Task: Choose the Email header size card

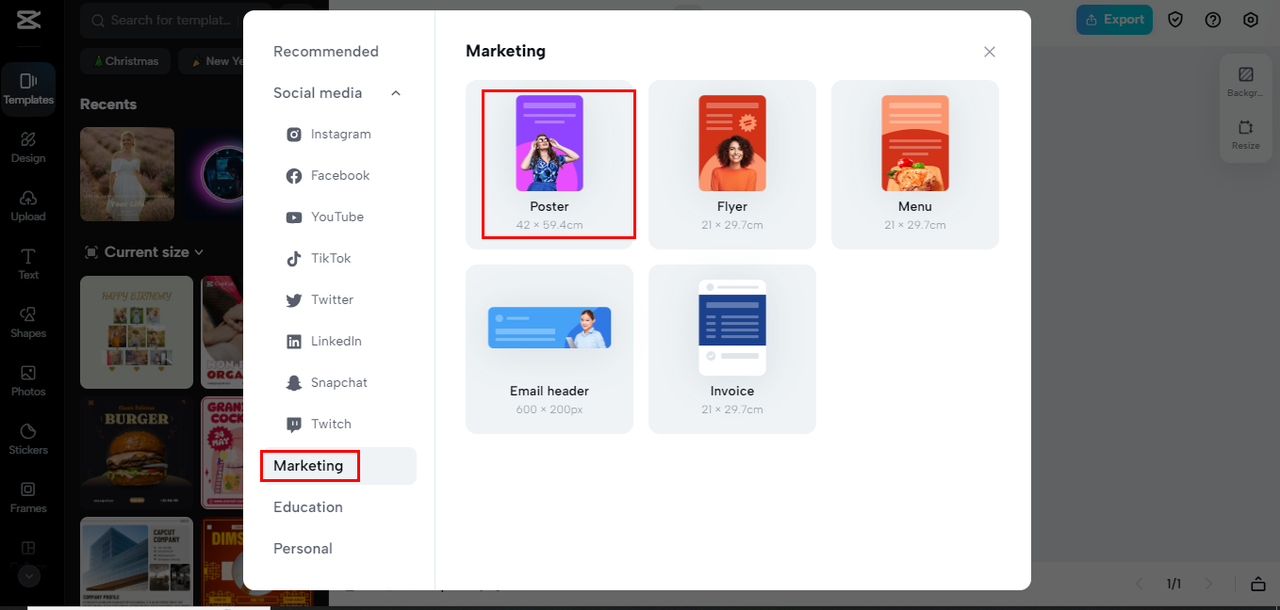Action: point(549,349)
